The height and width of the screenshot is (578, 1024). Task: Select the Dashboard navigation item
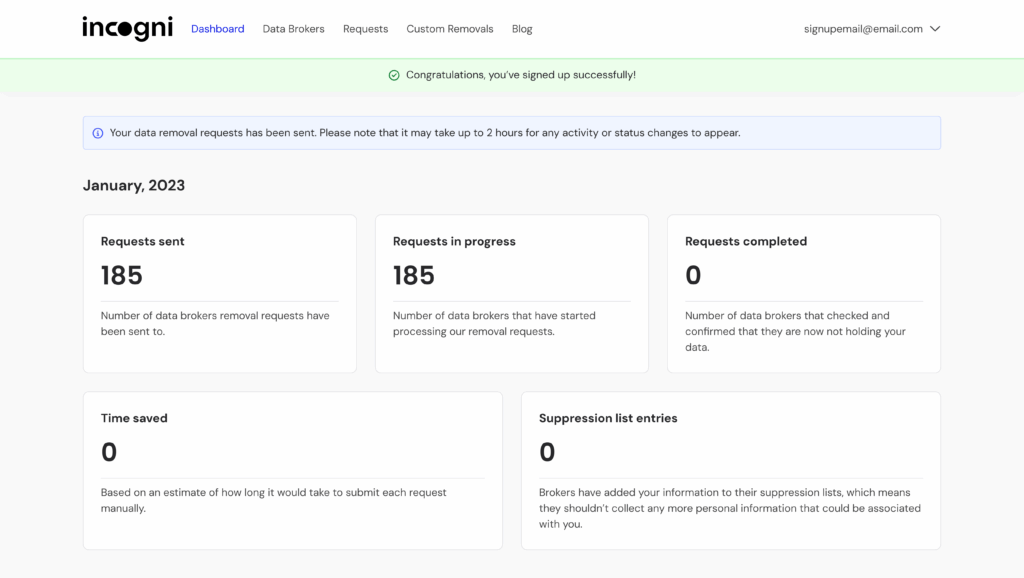click(x=217, y=29)
